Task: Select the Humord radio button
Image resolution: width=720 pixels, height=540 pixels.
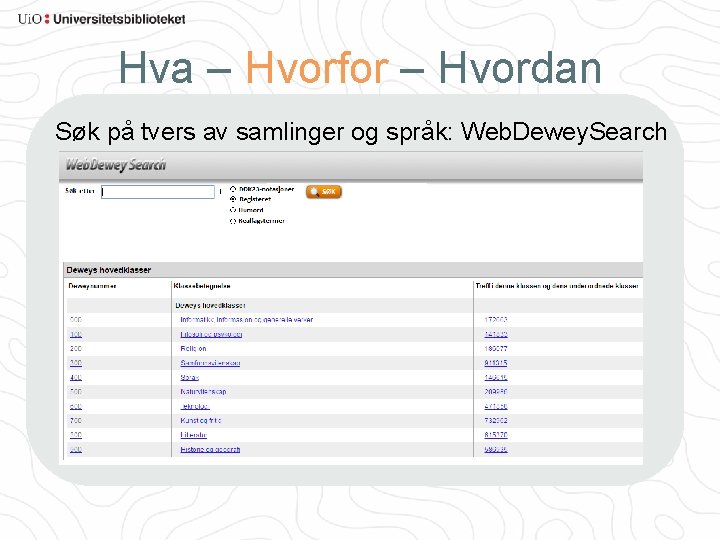Action: click(x=233, y=210)
